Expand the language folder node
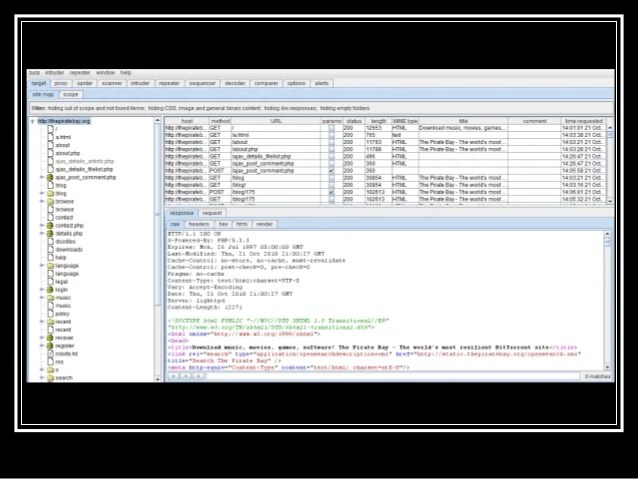The width and height of the screenshot is (638, 479). (x=42, y=266)
